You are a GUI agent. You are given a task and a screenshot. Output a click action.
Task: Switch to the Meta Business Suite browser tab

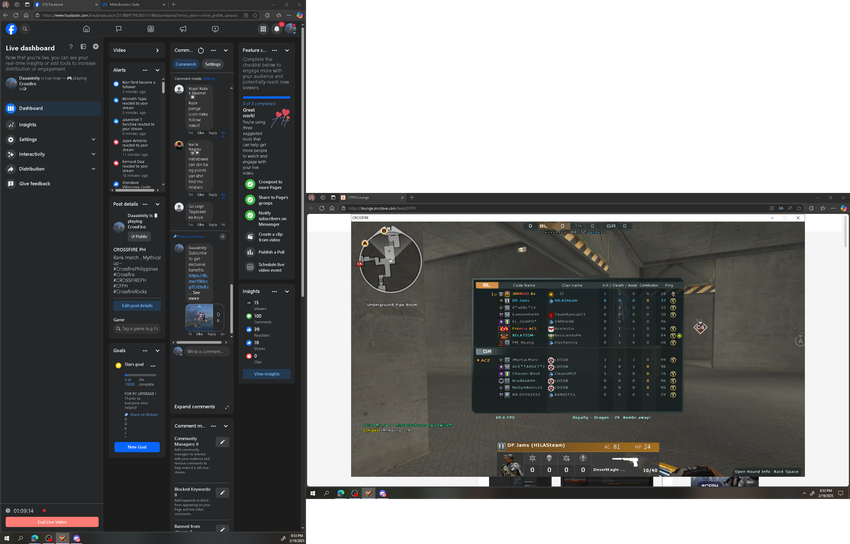pyautogui.click(x=133, y=4)
